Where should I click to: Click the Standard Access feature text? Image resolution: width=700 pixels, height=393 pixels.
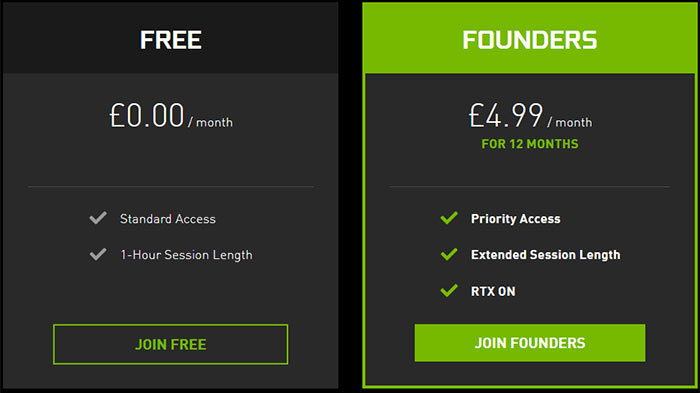pyautogui.click(x=167, y=219)
